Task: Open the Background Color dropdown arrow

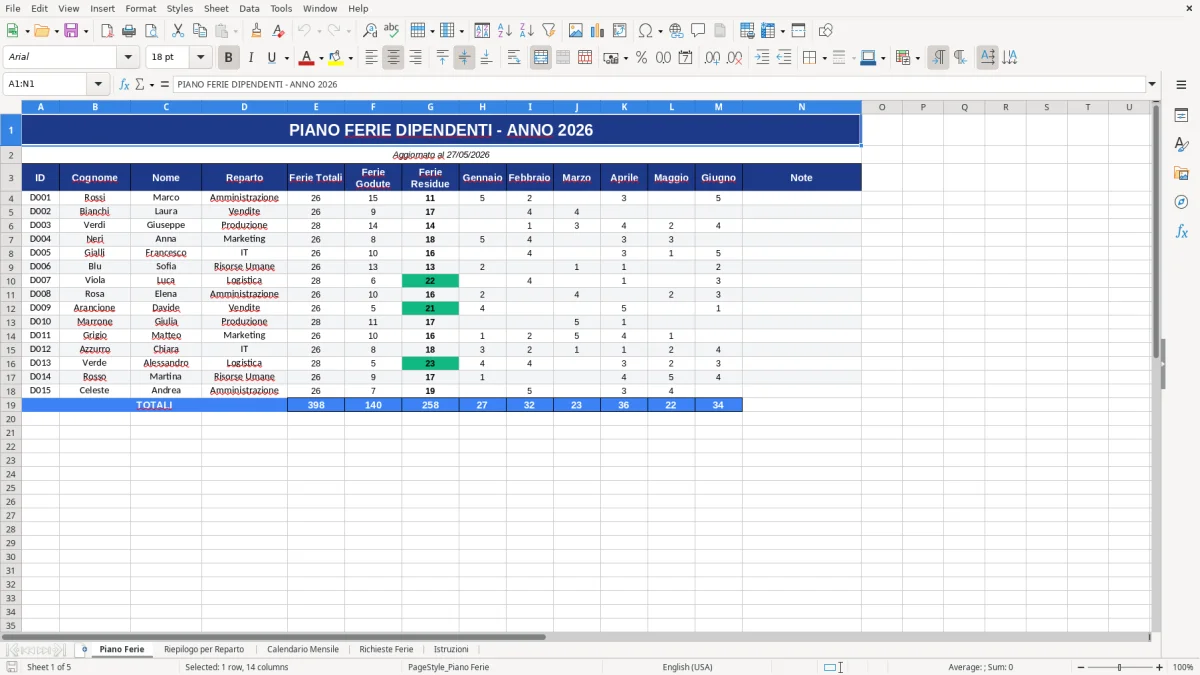Action: [x=350, y=58]
